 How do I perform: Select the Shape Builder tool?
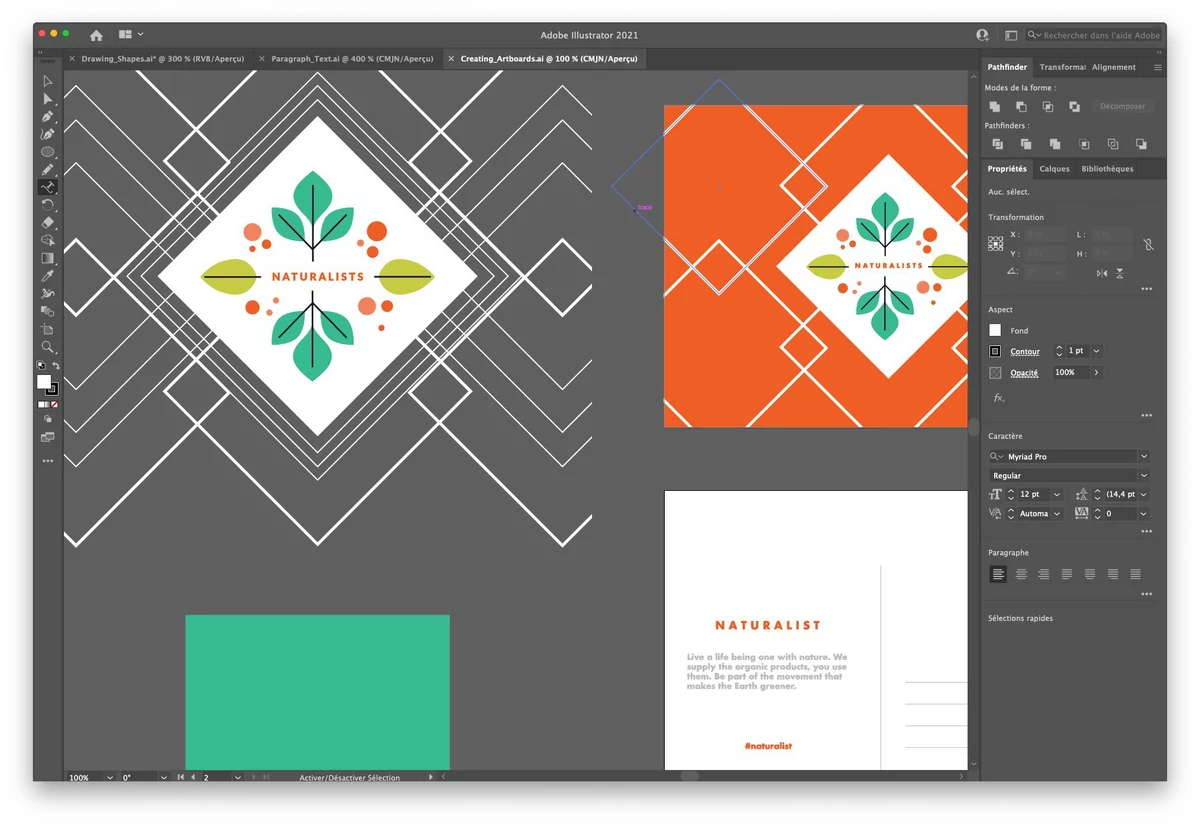47,240
